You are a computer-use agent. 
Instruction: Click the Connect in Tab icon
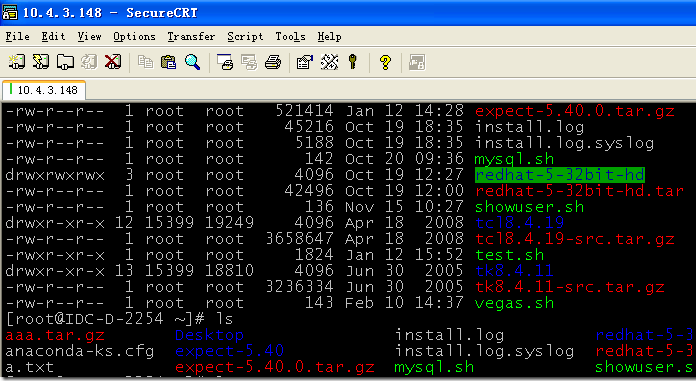point(65,61)
